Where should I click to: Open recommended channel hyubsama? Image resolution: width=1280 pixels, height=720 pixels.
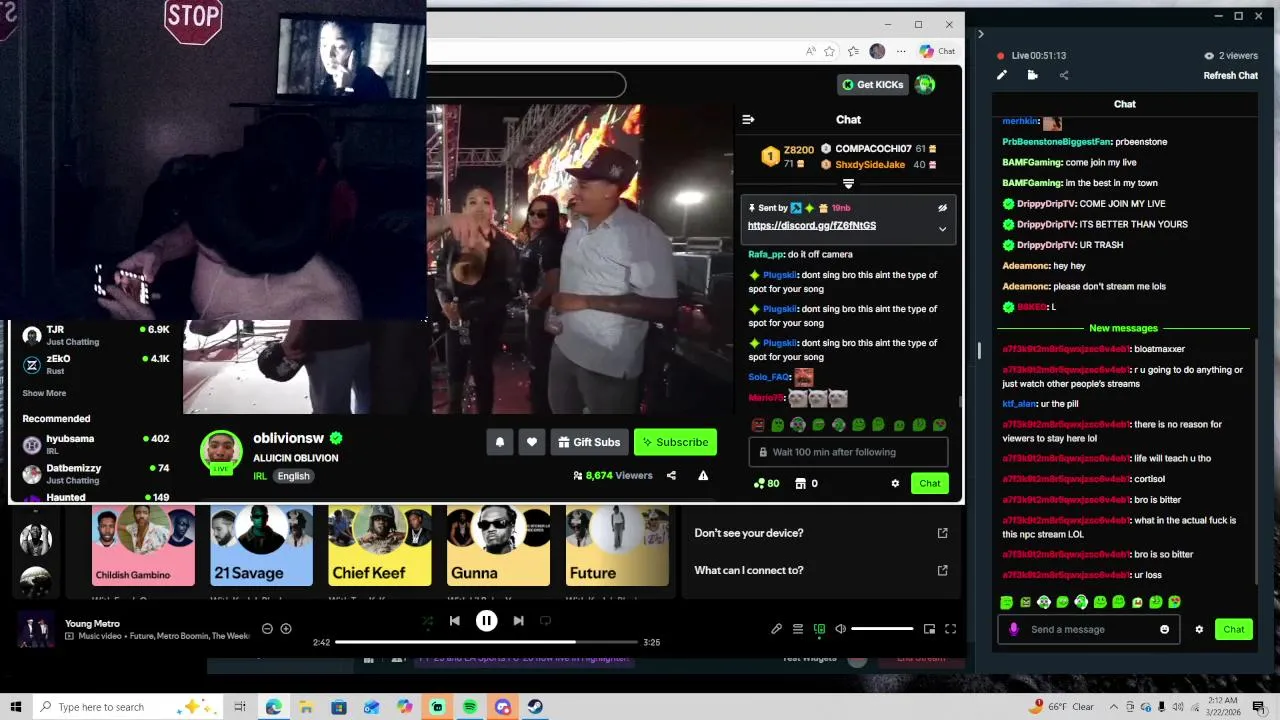96,444
